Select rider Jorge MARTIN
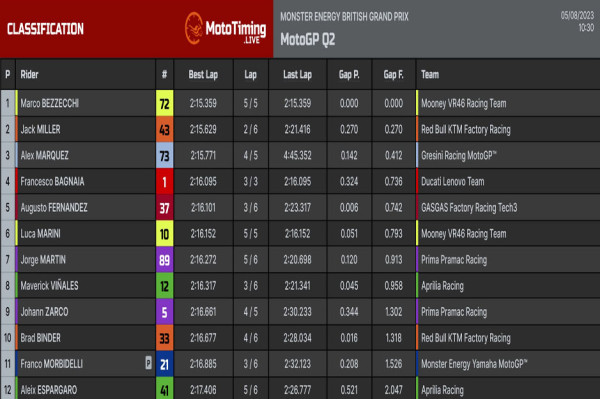The width and height of the screenshot is (600, 399). click(x=43, y=260)
